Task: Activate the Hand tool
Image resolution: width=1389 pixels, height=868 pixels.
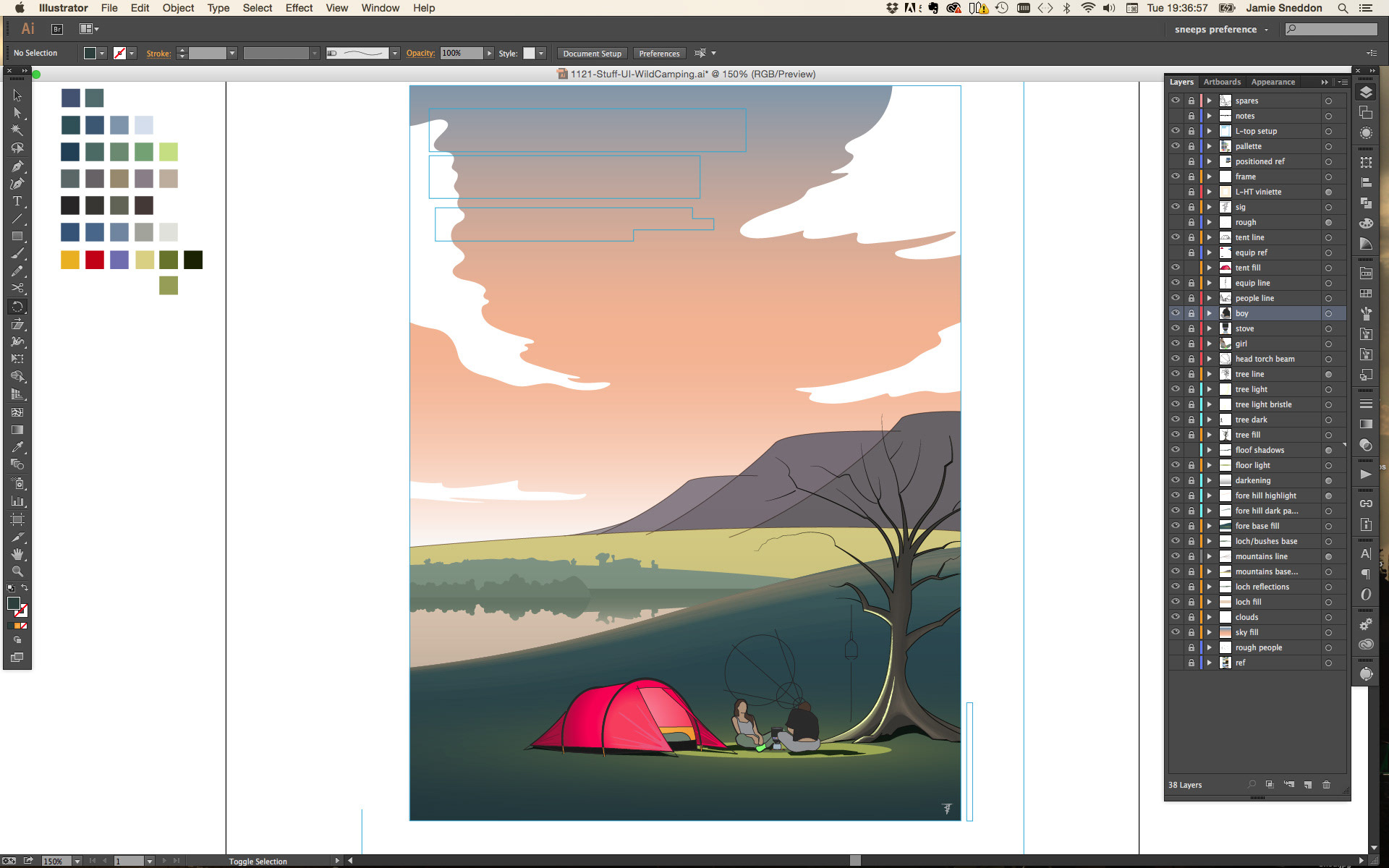Action: tap(17, 554)
